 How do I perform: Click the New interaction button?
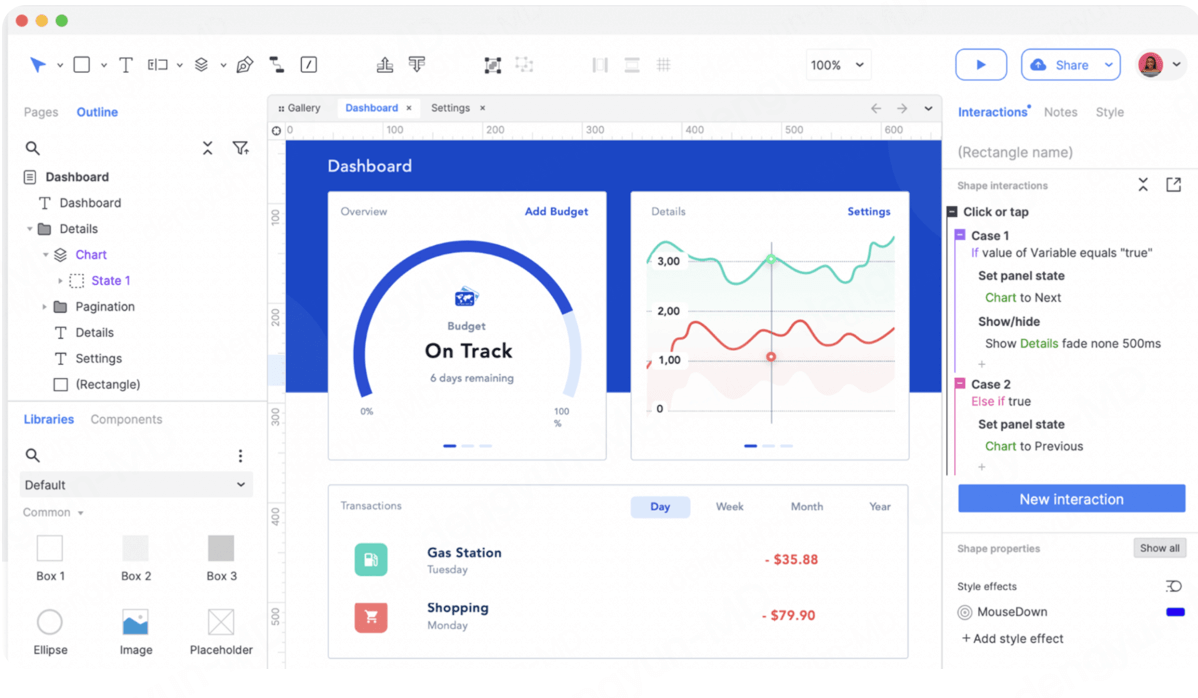point(1071,499)
